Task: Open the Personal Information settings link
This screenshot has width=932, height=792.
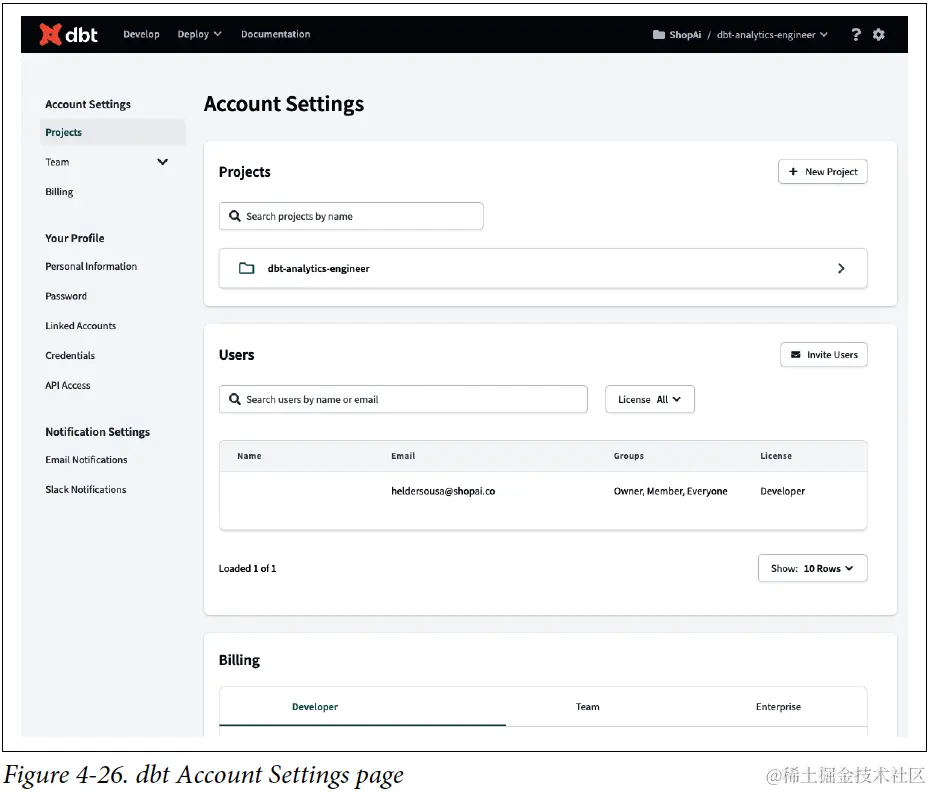Action: pyautogui.click(x=91, y=266)
